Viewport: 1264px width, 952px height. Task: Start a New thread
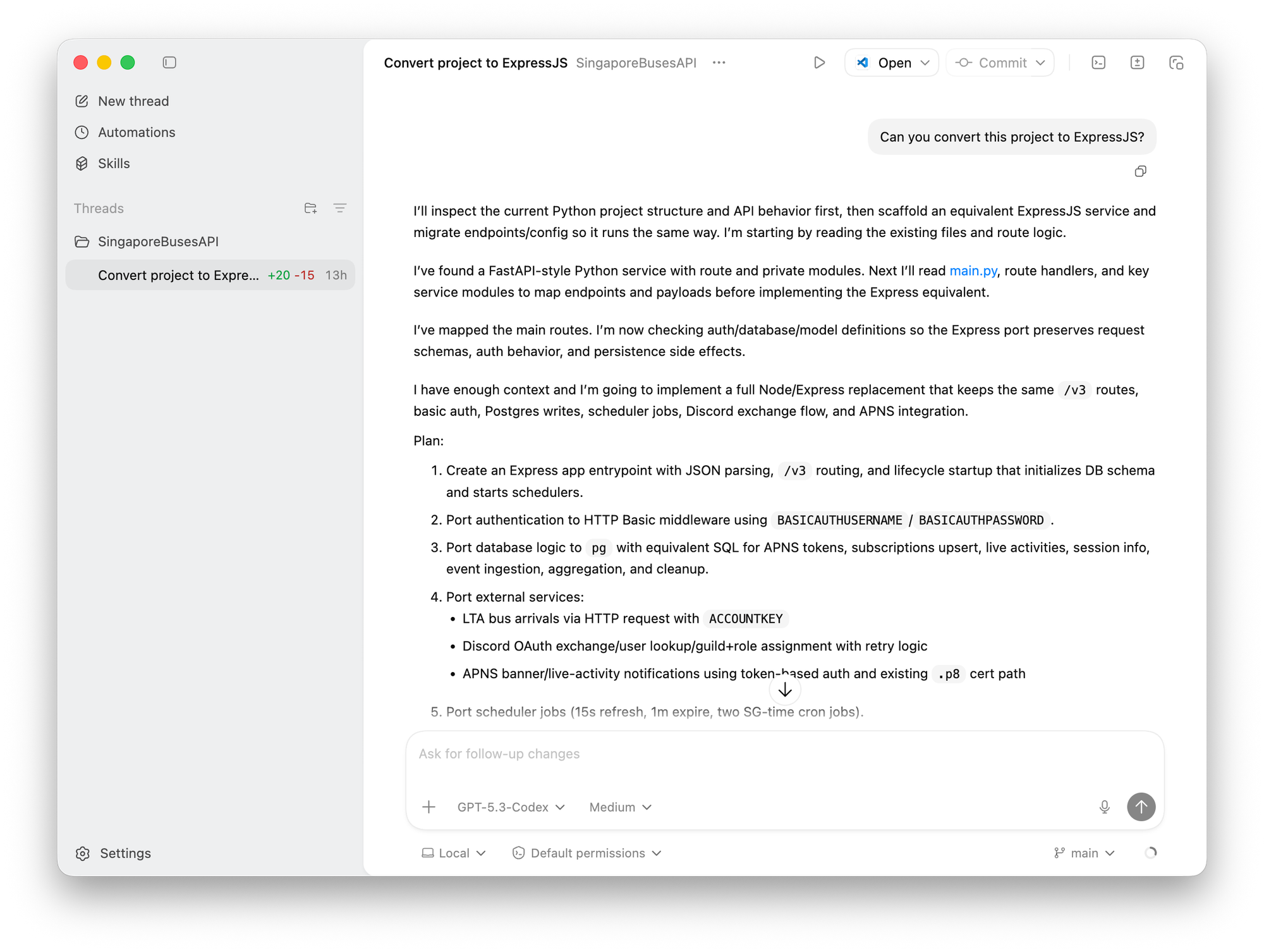133,101
